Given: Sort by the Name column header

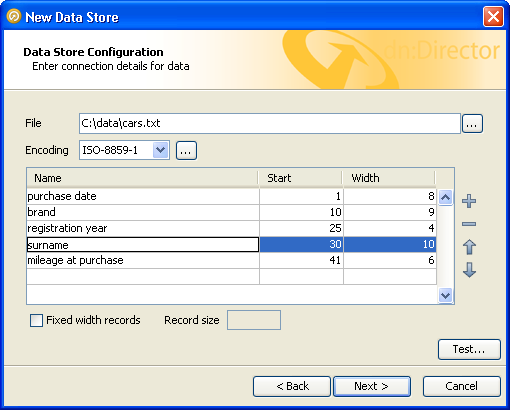Looking at the screenshot, I should 142,178.
